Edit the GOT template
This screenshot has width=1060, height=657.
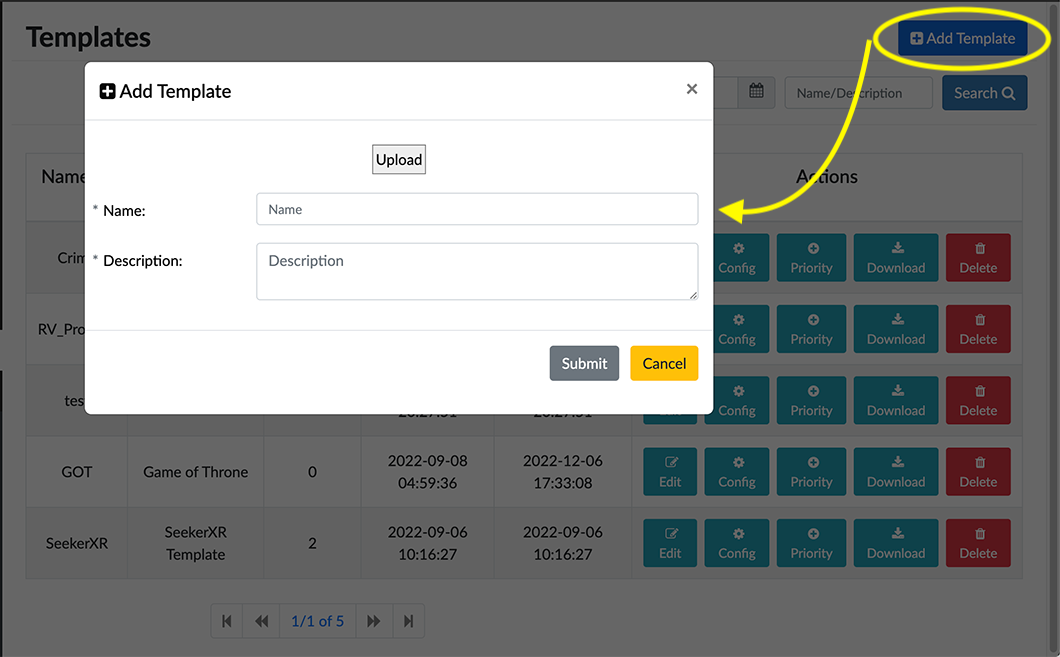670,472
